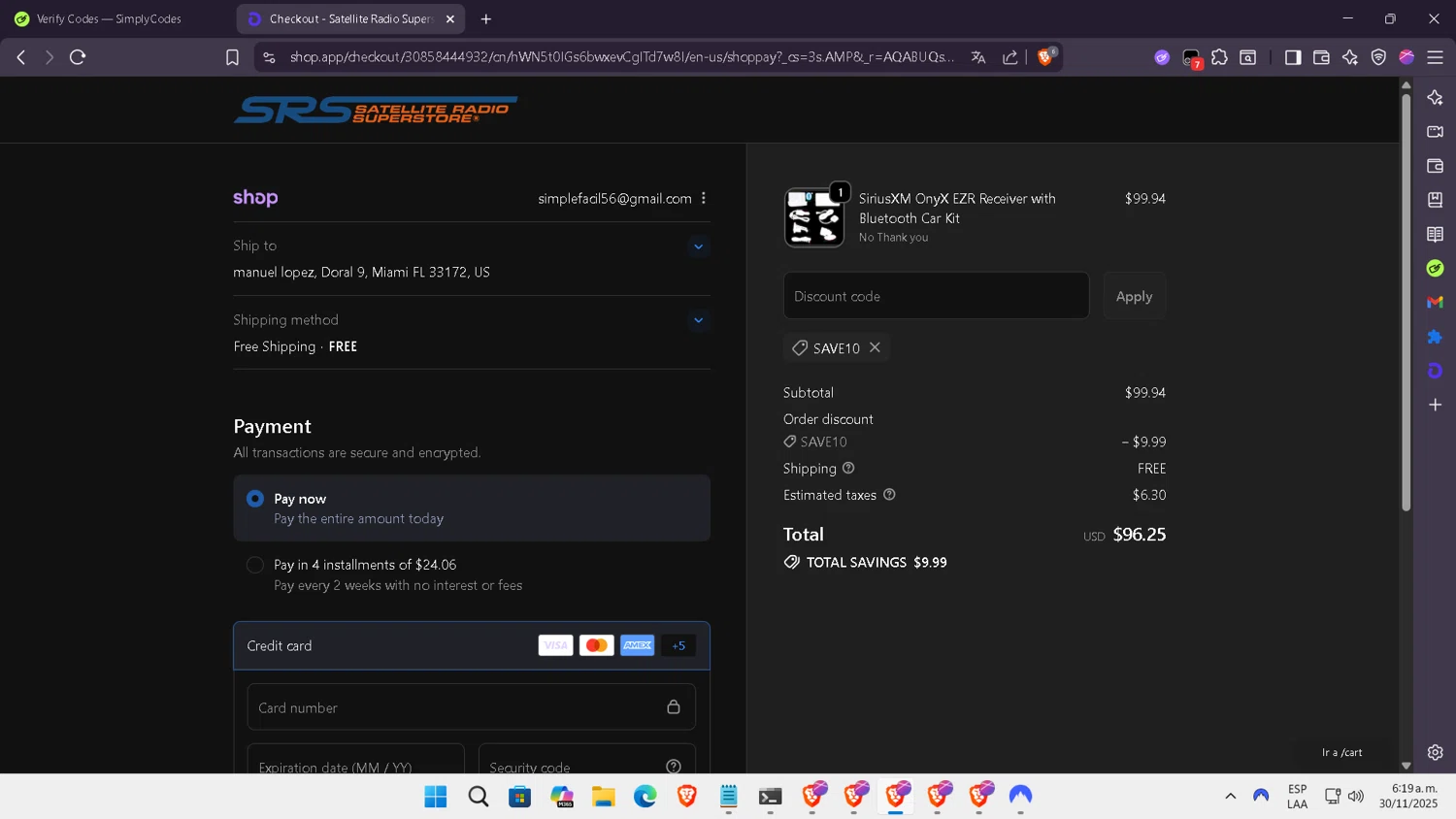The height and width of the screenshot is (819, 1456).
Task: Open taskbar Search
Action: 478,797
